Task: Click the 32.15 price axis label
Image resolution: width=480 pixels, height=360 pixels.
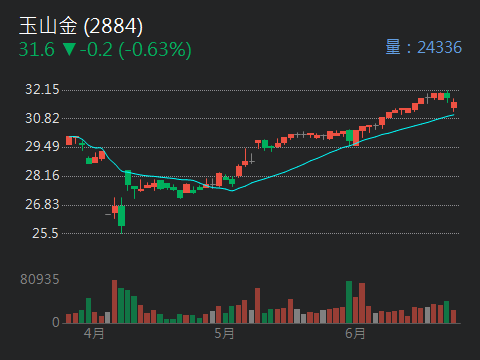Action: 42,89
